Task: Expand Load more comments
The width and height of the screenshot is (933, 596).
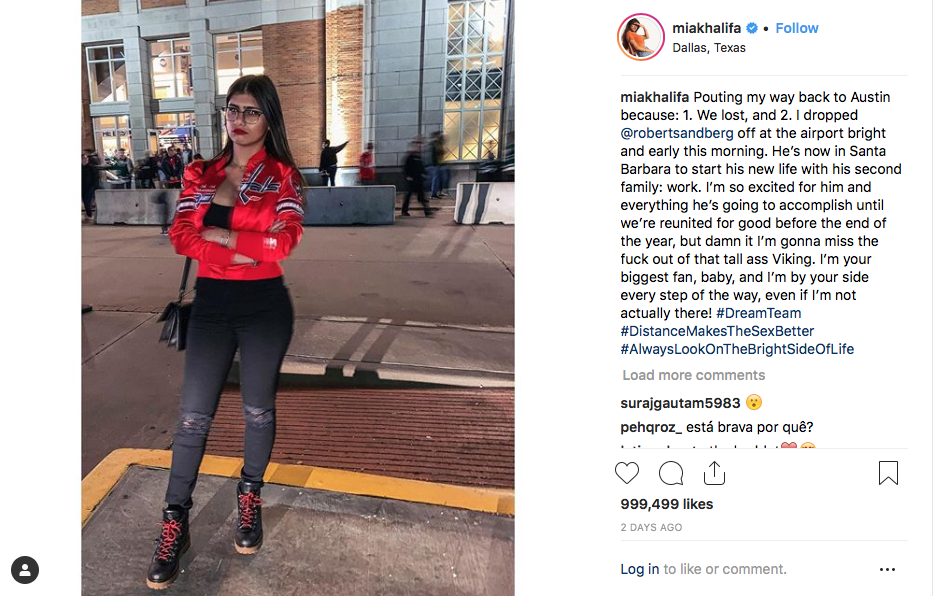Action: 694,375
